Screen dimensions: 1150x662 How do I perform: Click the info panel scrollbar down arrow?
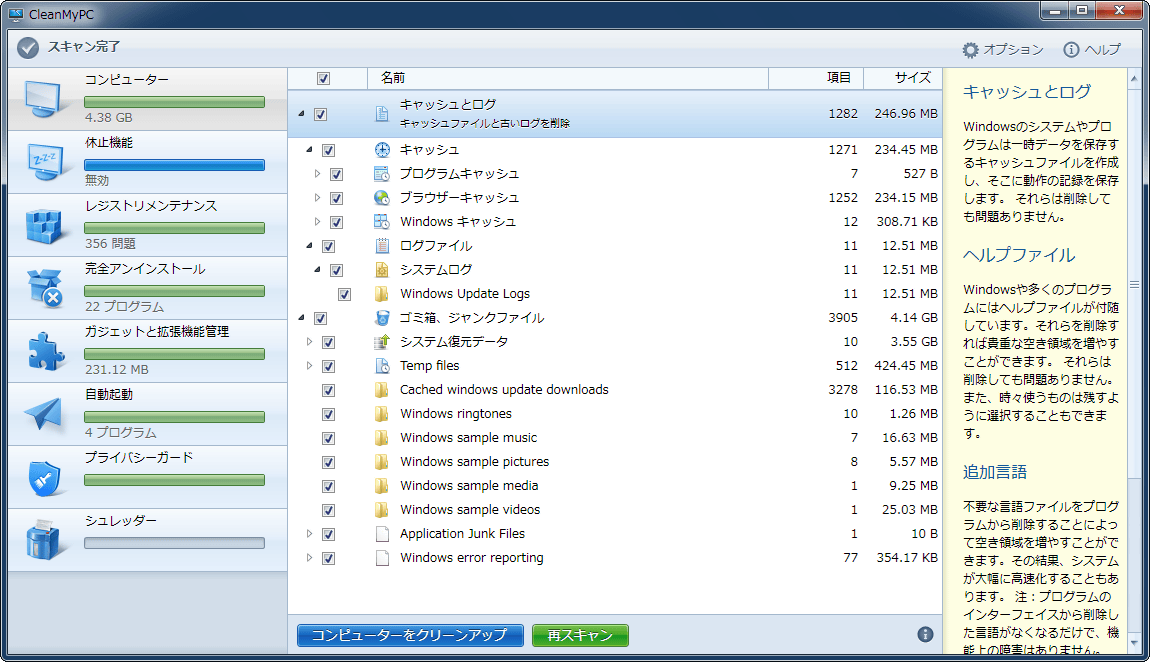[1135, 643]
